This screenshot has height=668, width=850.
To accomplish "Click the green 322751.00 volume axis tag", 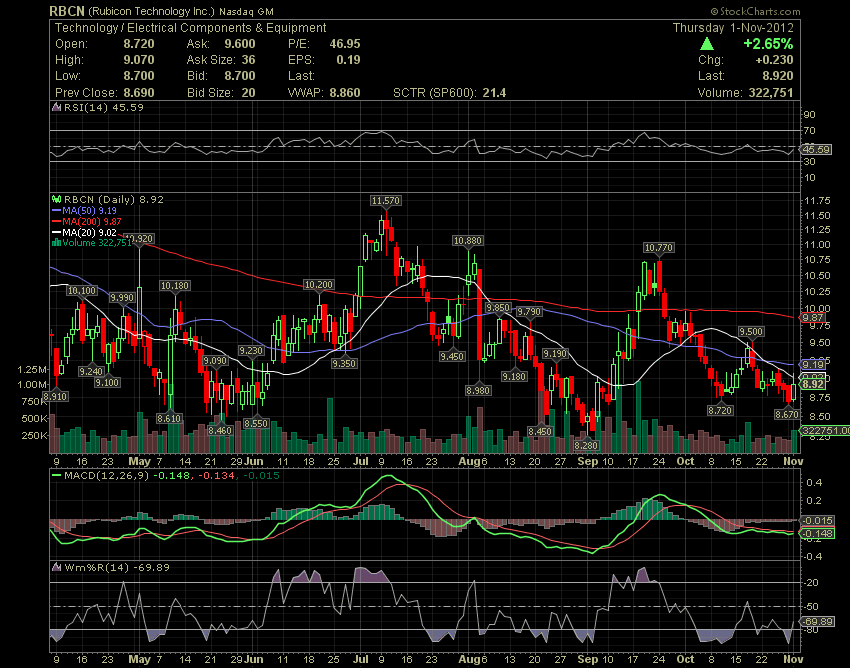I will click(825, 431).
